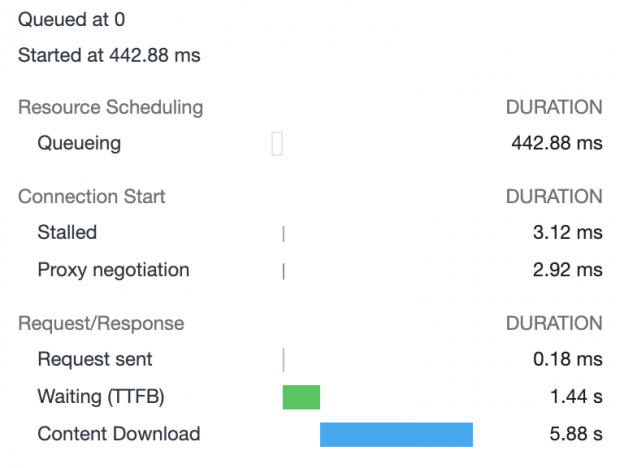Click the 1.44 s waiting duration
Screen dimensions: 624x468
pyautogui.click(x=576, y=396)
